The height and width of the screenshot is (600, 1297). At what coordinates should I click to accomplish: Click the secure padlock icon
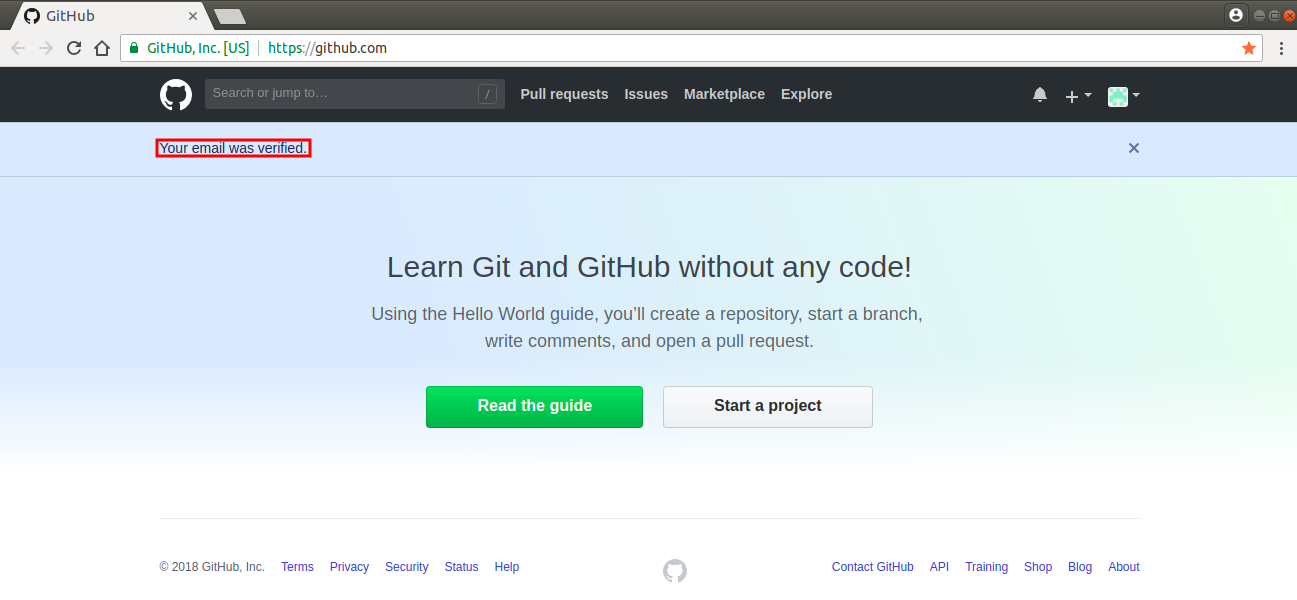(x=134, y=48)
